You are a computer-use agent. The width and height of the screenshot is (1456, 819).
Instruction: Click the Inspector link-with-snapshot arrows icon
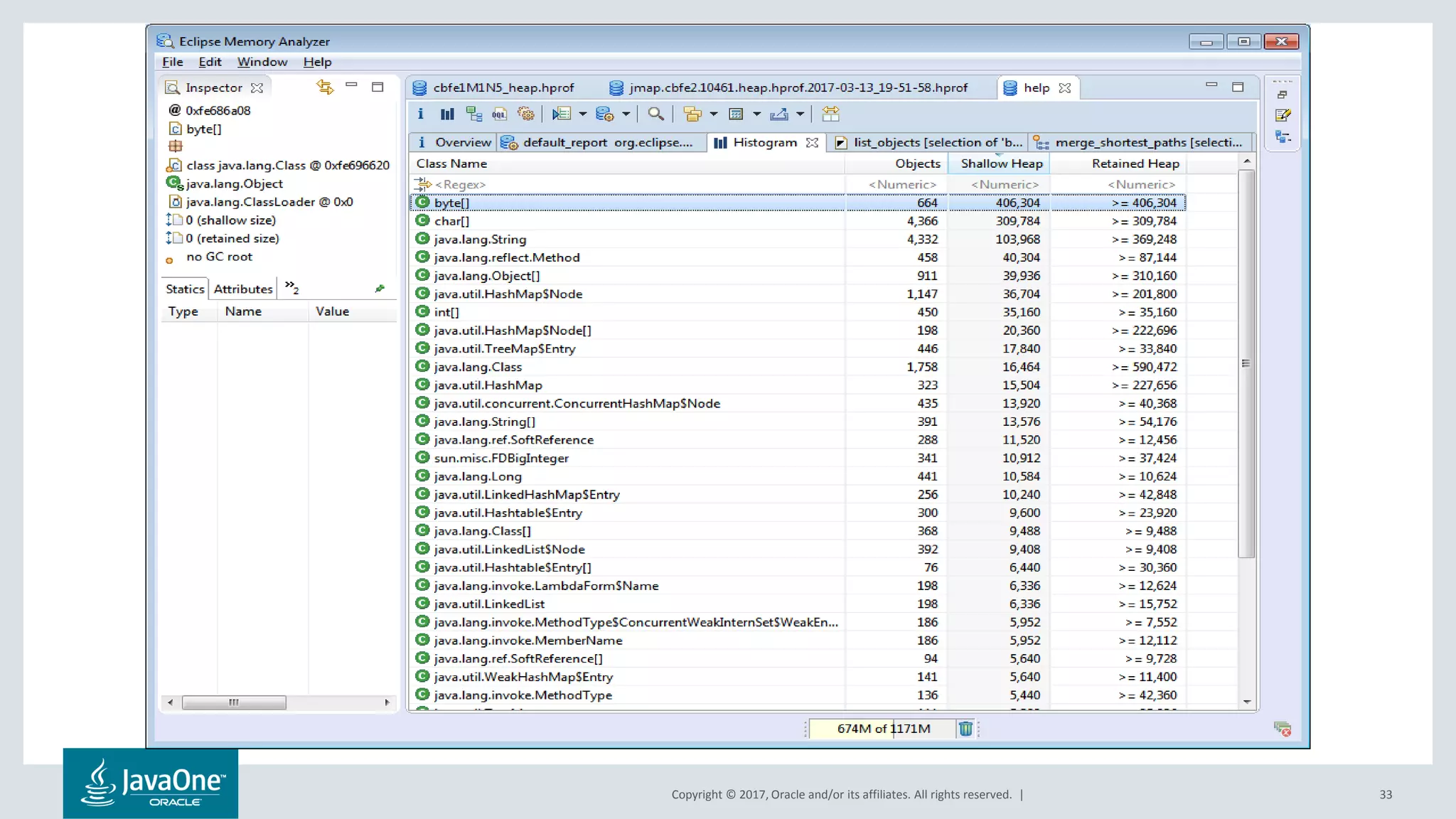pos(325,87)
